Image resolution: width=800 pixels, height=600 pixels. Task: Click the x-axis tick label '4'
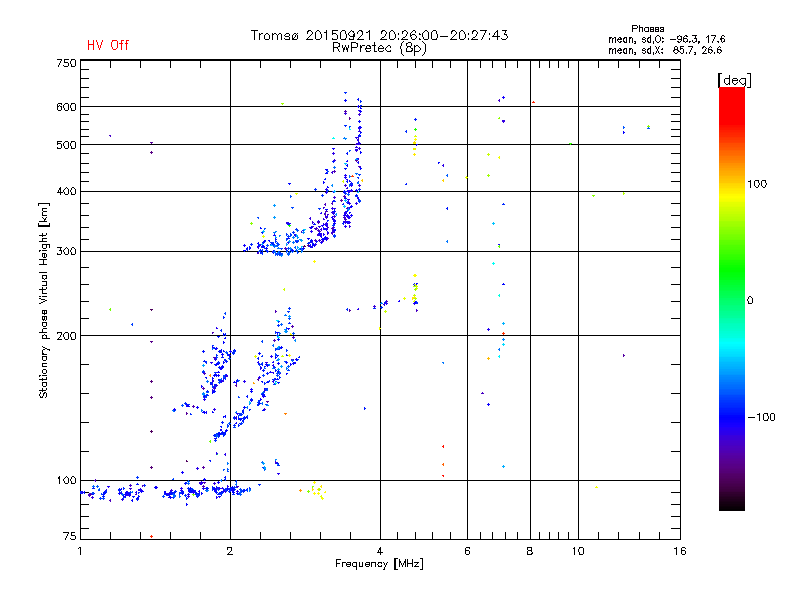[x=380, y=551]
